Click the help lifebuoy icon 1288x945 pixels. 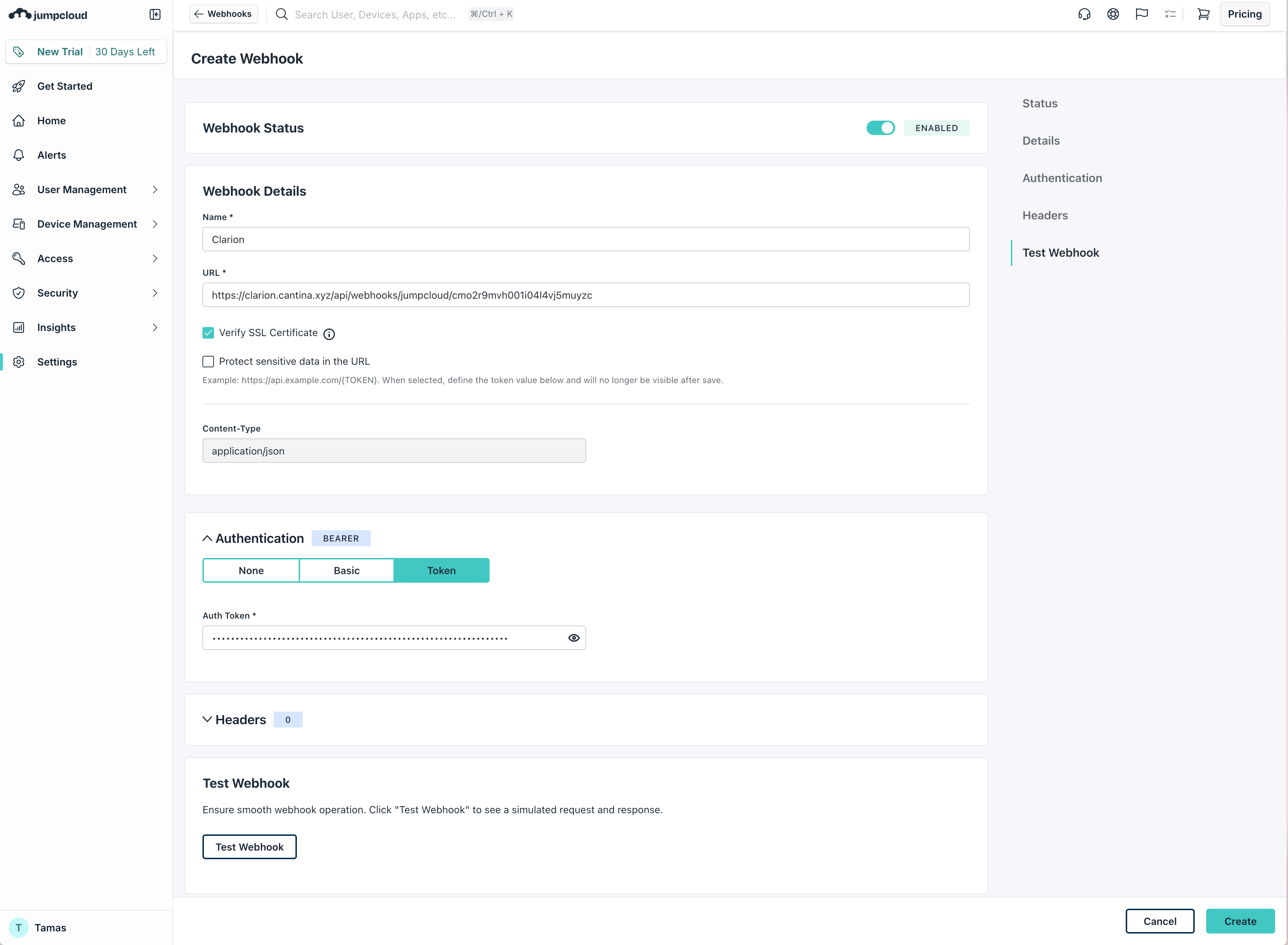[x=1113, y=14]
